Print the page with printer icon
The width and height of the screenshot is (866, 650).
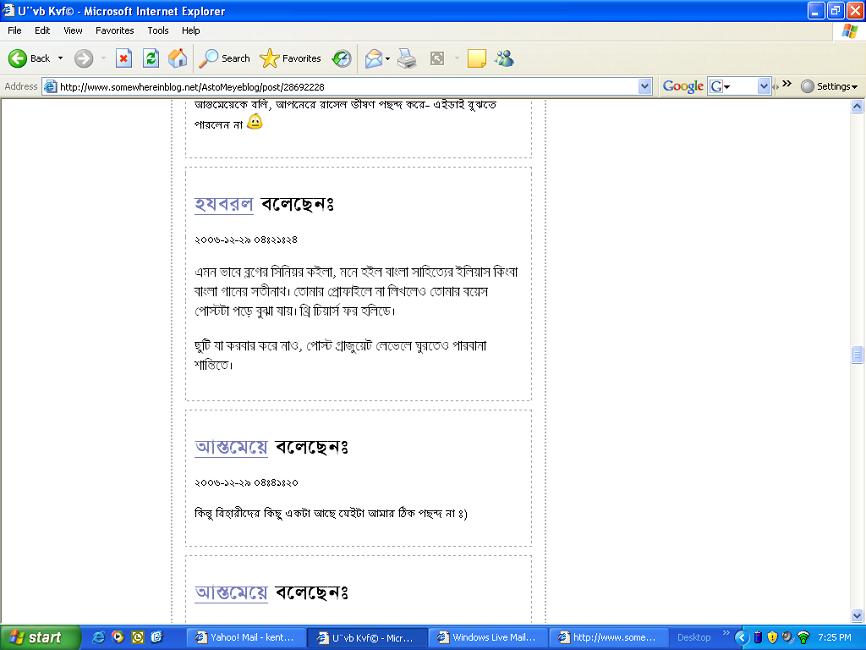pyautogui.click(x=407, y=58)
